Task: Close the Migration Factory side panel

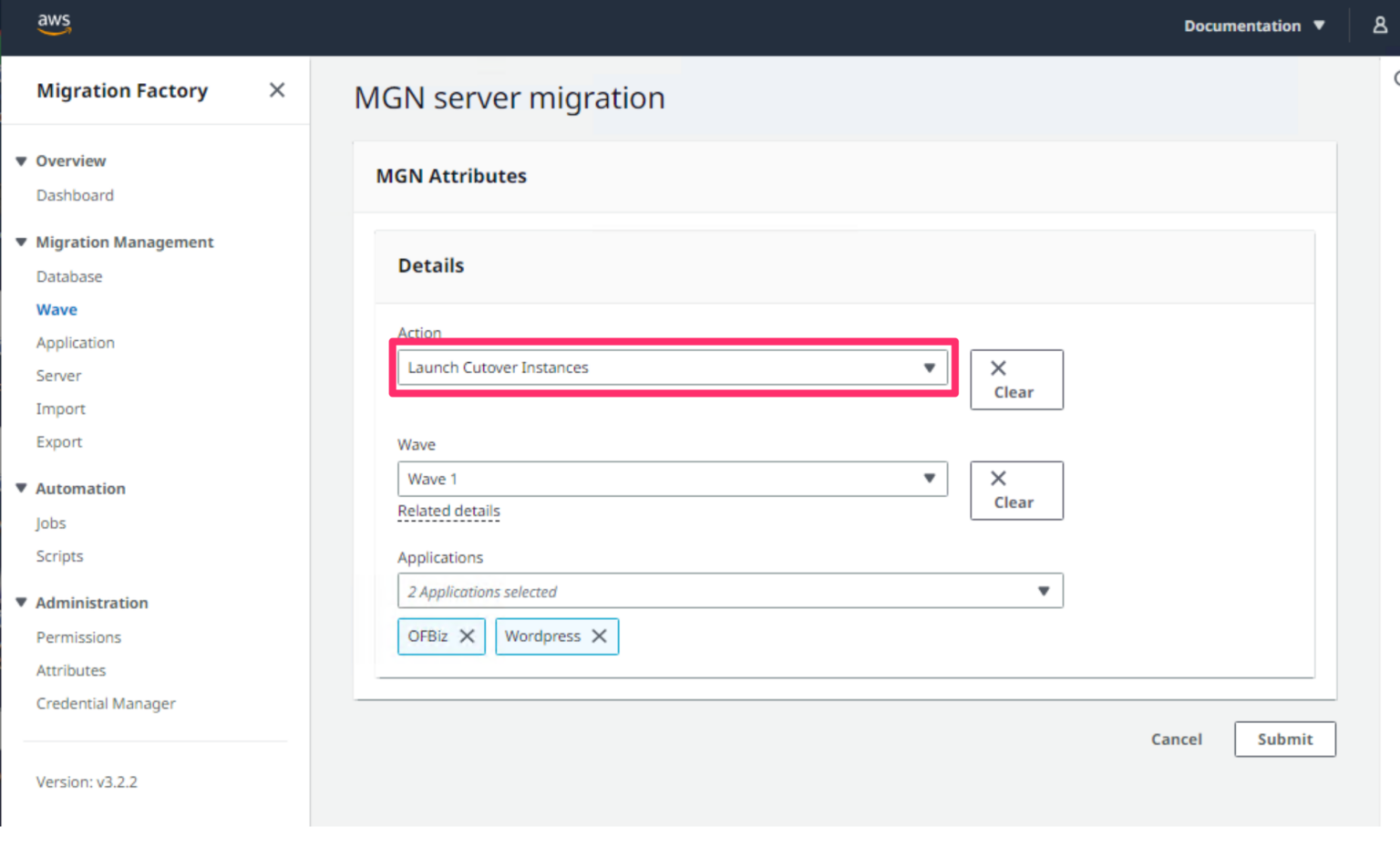Action: click(x=276, y=90)
